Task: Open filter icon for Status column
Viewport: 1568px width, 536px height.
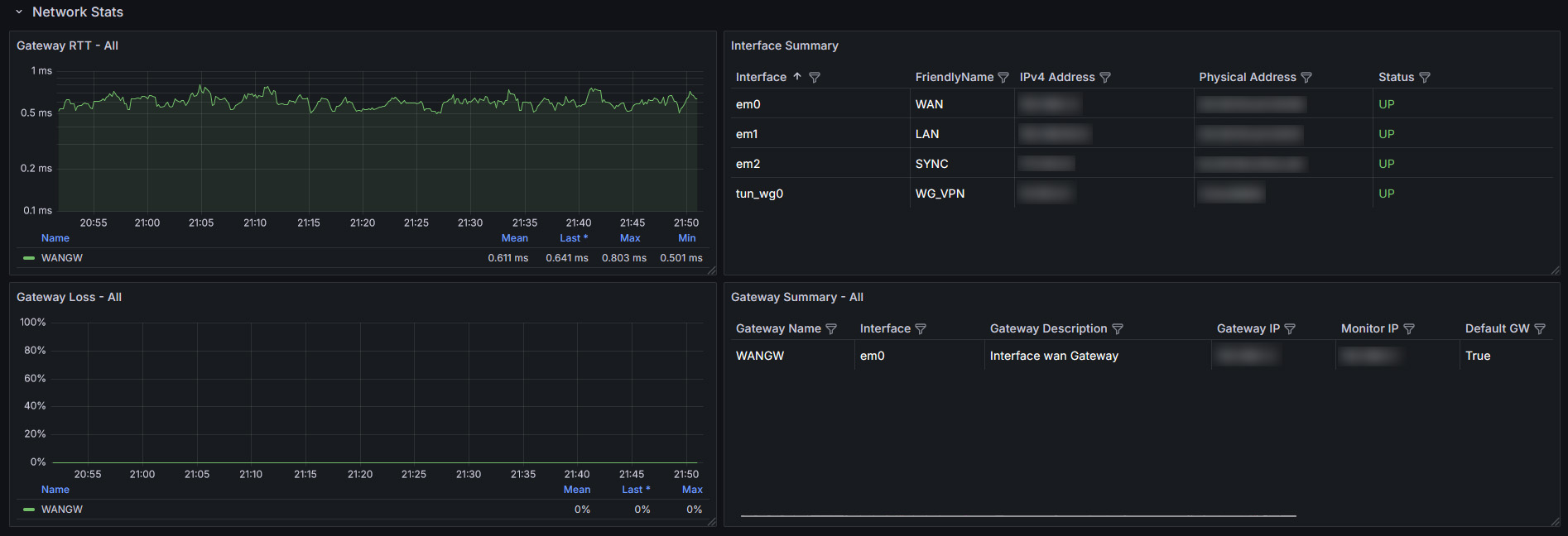Action: click(1425, 77)
